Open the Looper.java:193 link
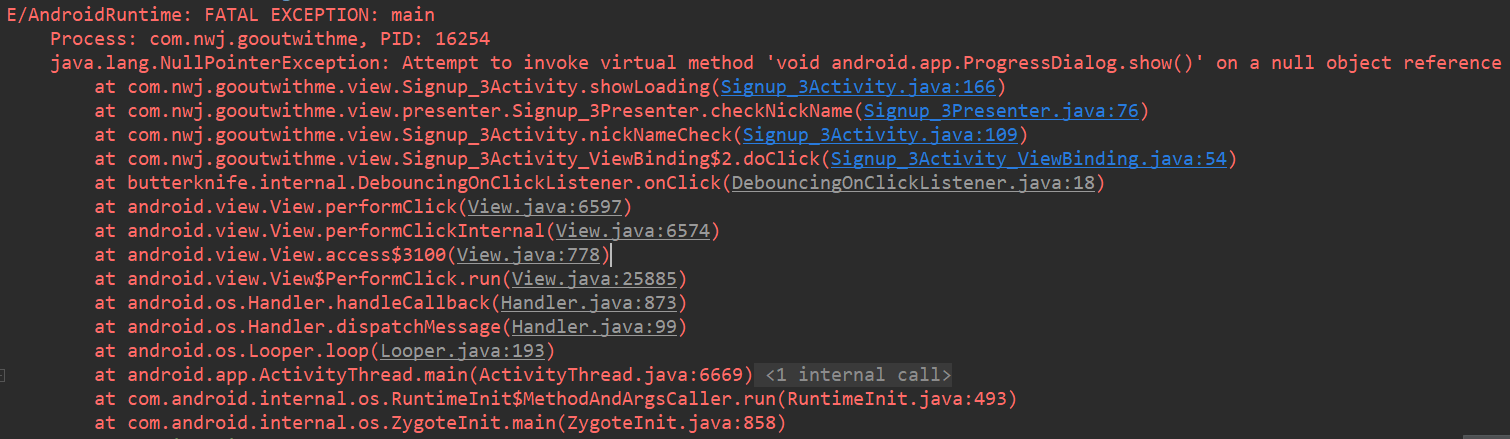The image size is (1510, 439). (x=462, y=351)
